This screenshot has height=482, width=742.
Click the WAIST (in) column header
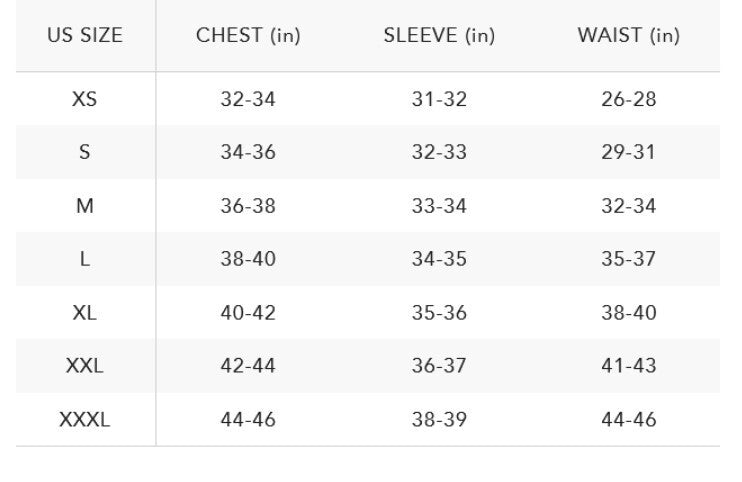628,36
